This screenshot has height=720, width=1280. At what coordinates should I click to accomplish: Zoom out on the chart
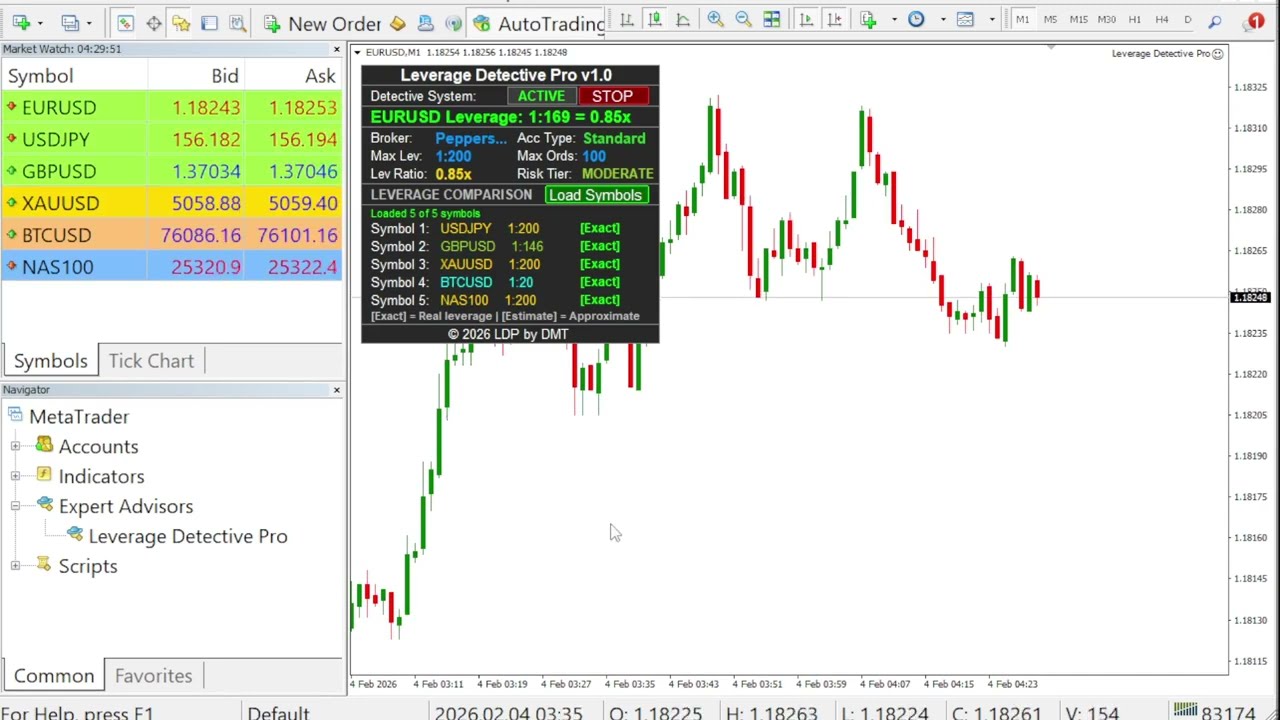pyautogui.click(x=743, y=20)
